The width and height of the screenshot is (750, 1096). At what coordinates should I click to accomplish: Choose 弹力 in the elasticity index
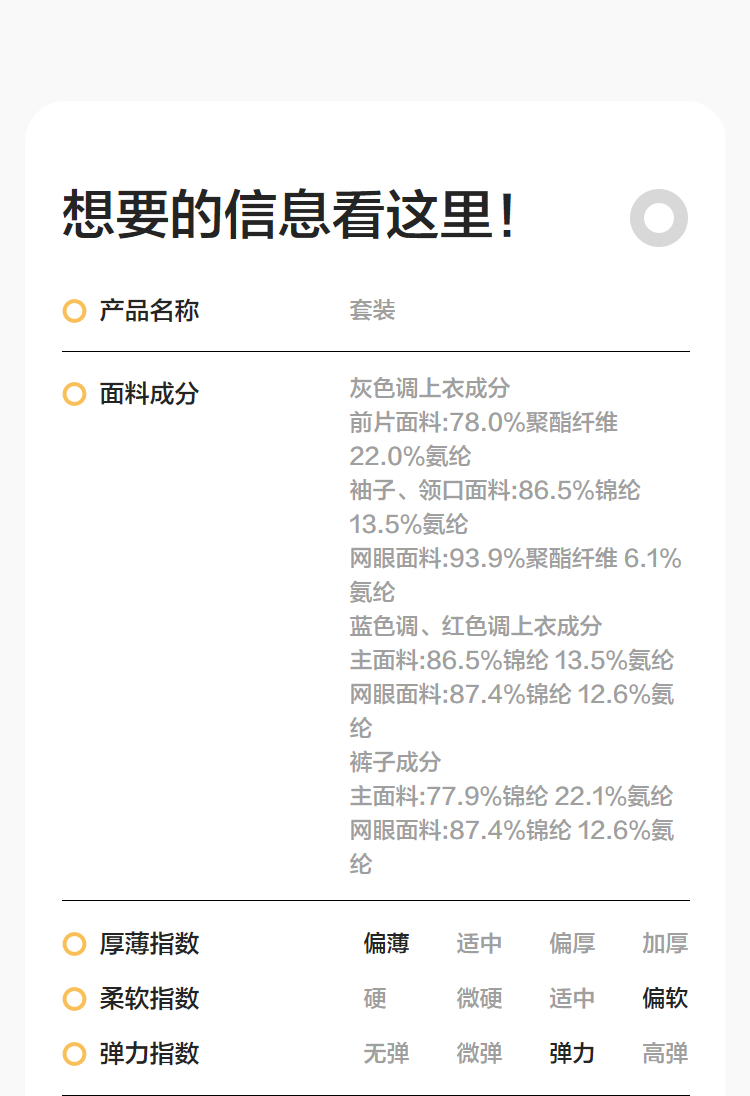click(x=572, y=1054)
